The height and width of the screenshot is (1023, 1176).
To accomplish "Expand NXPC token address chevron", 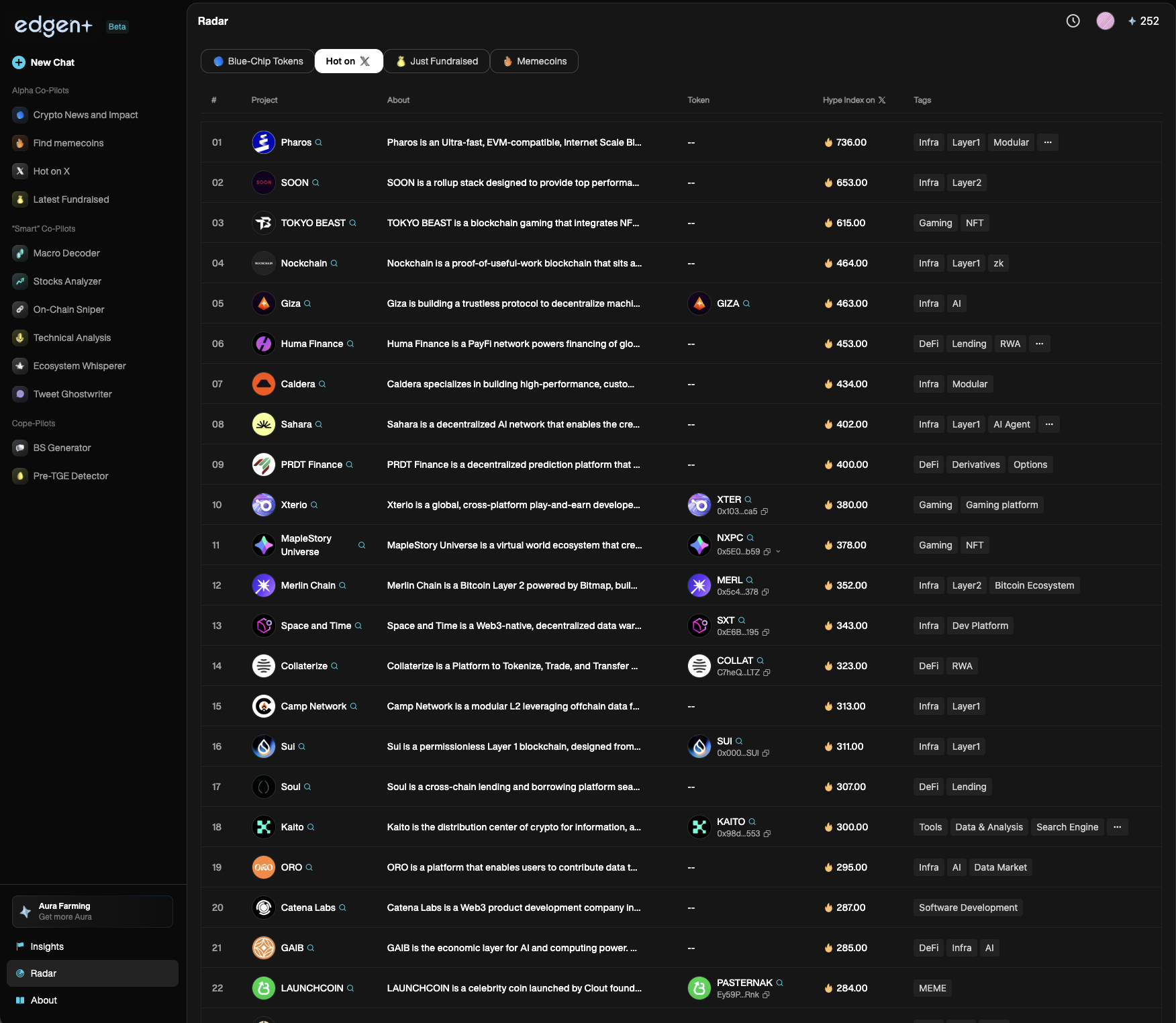I will point(778,552).
